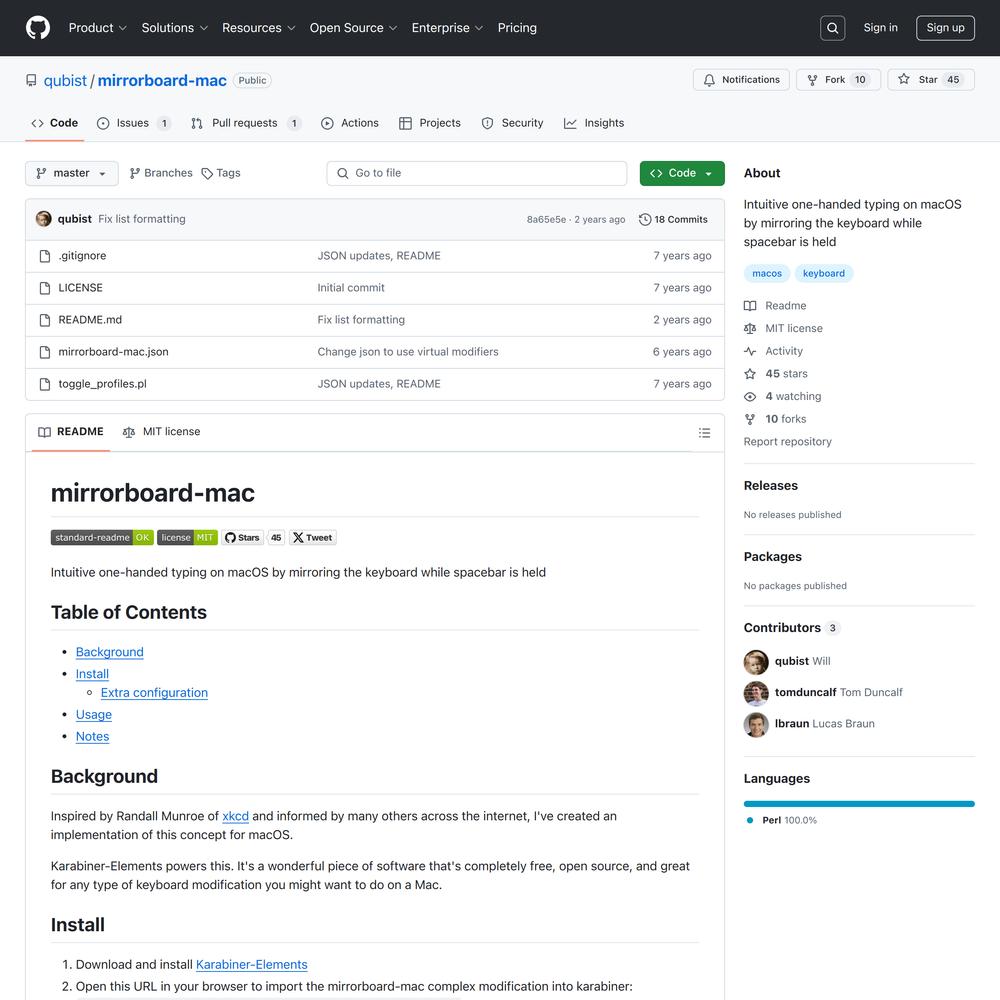Click the Readme book icon in About
Viewport: 1000px width, 1000px height.
pos(750,306)
